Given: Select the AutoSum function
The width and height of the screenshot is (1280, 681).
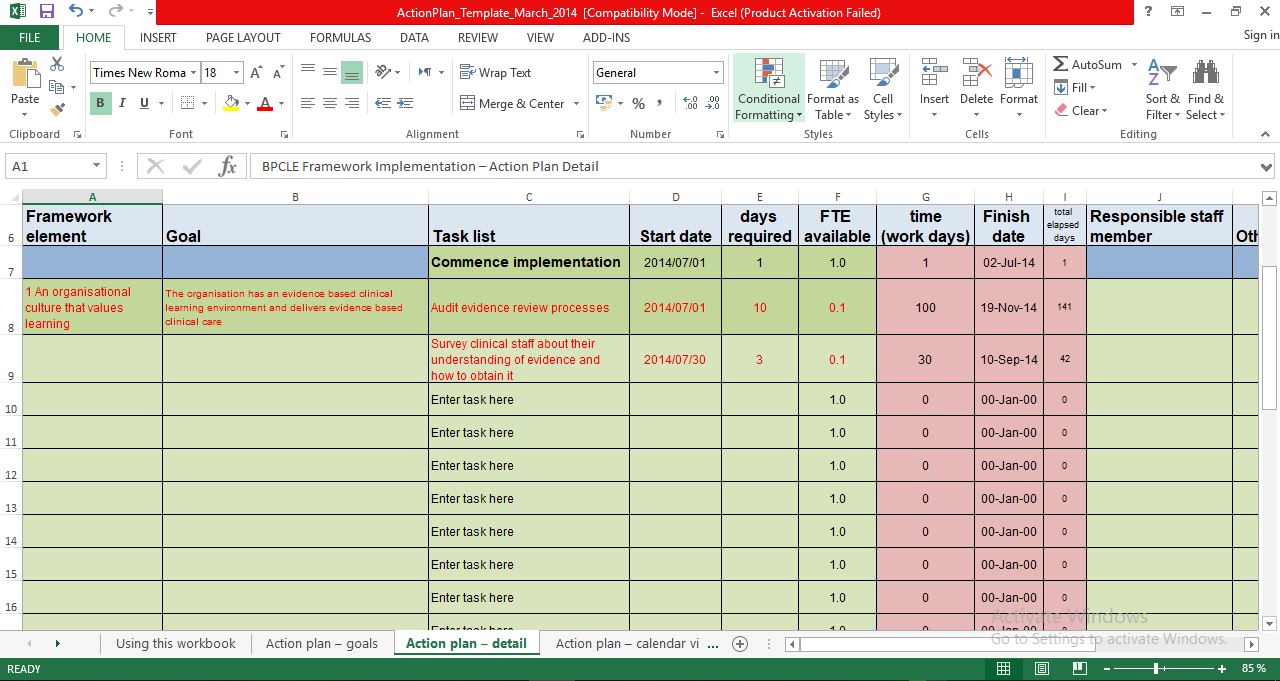Looking at the screenshot, I should pyautogui.click(x=1089, y=63).
